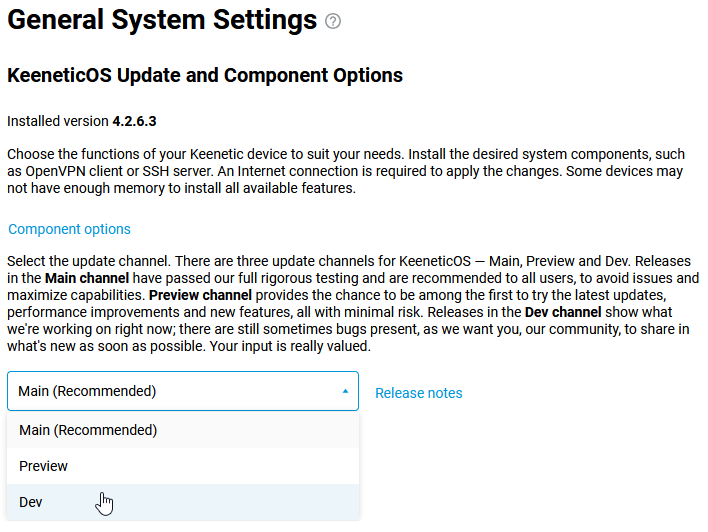Click the General System Settings heading
This screenshot has width=708, height=532.
(162, 19)
